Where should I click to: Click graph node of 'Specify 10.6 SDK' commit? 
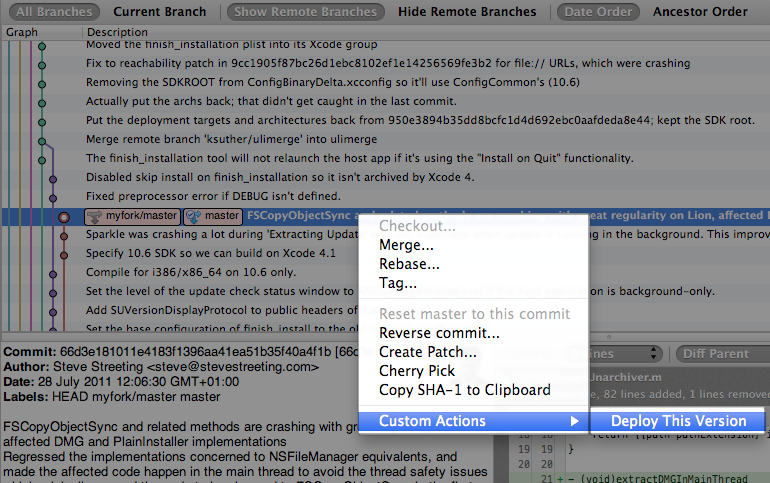(x=63, y=253)
